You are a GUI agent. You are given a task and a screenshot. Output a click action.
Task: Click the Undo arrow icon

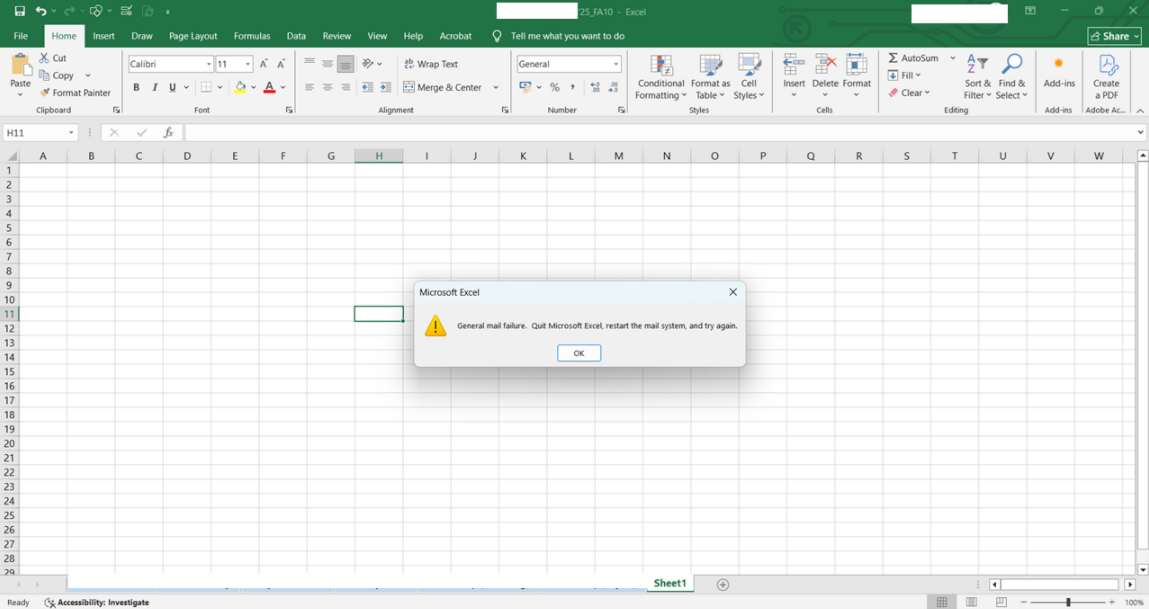click(41, 11)
